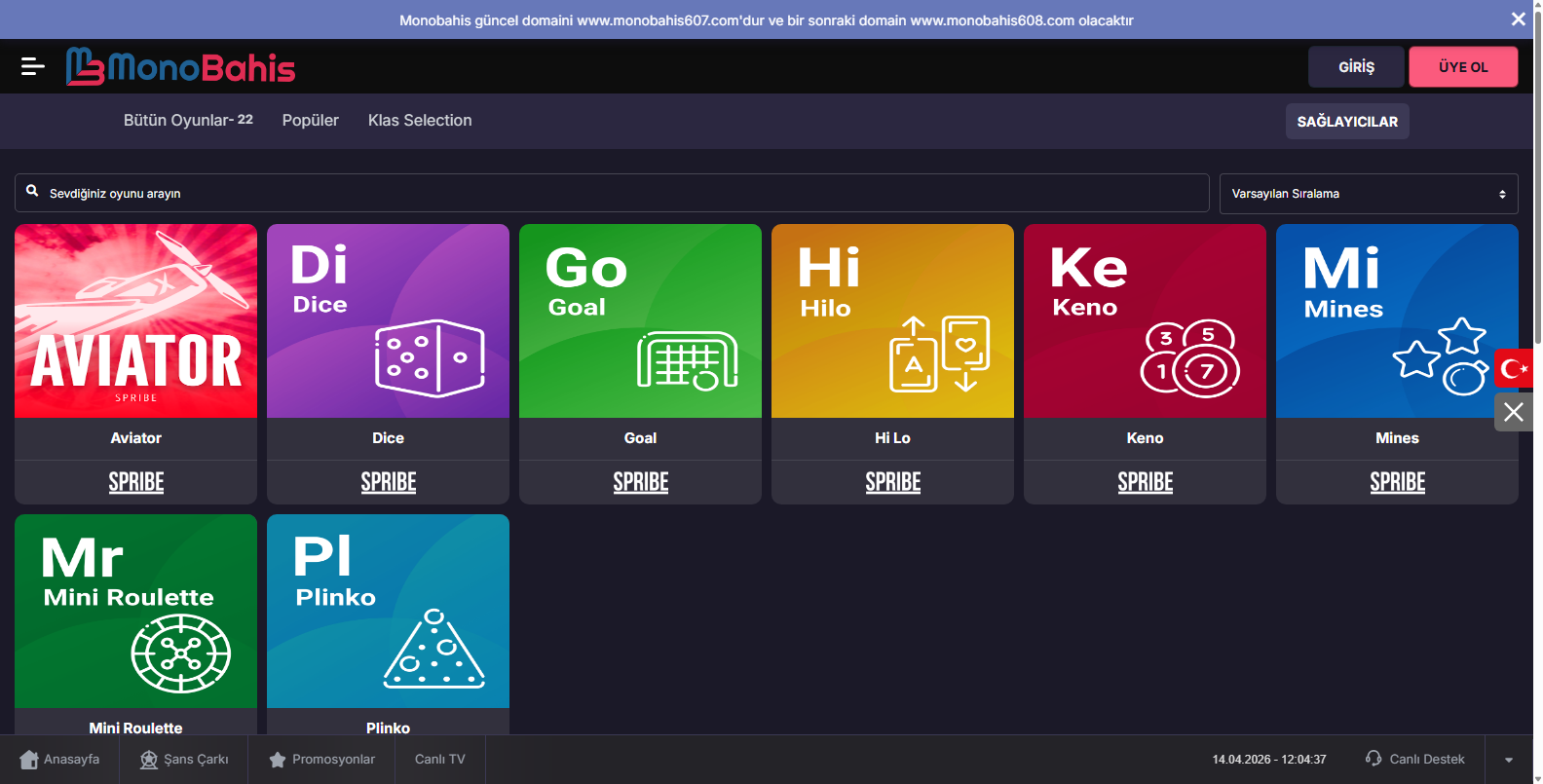This screenshot has height=784, width=1543.
Task: Open Canlı Destek live support
Action: (1415, 760)
